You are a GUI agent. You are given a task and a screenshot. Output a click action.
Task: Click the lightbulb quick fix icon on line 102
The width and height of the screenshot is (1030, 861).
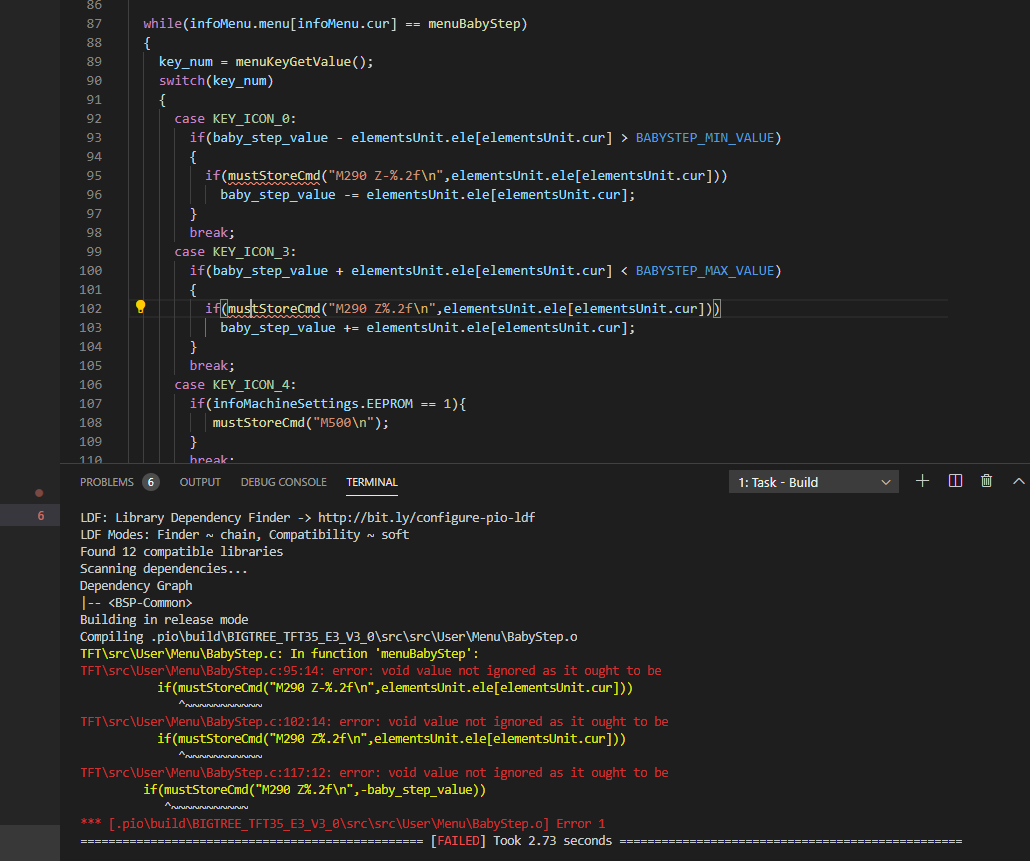coord(140,307)
